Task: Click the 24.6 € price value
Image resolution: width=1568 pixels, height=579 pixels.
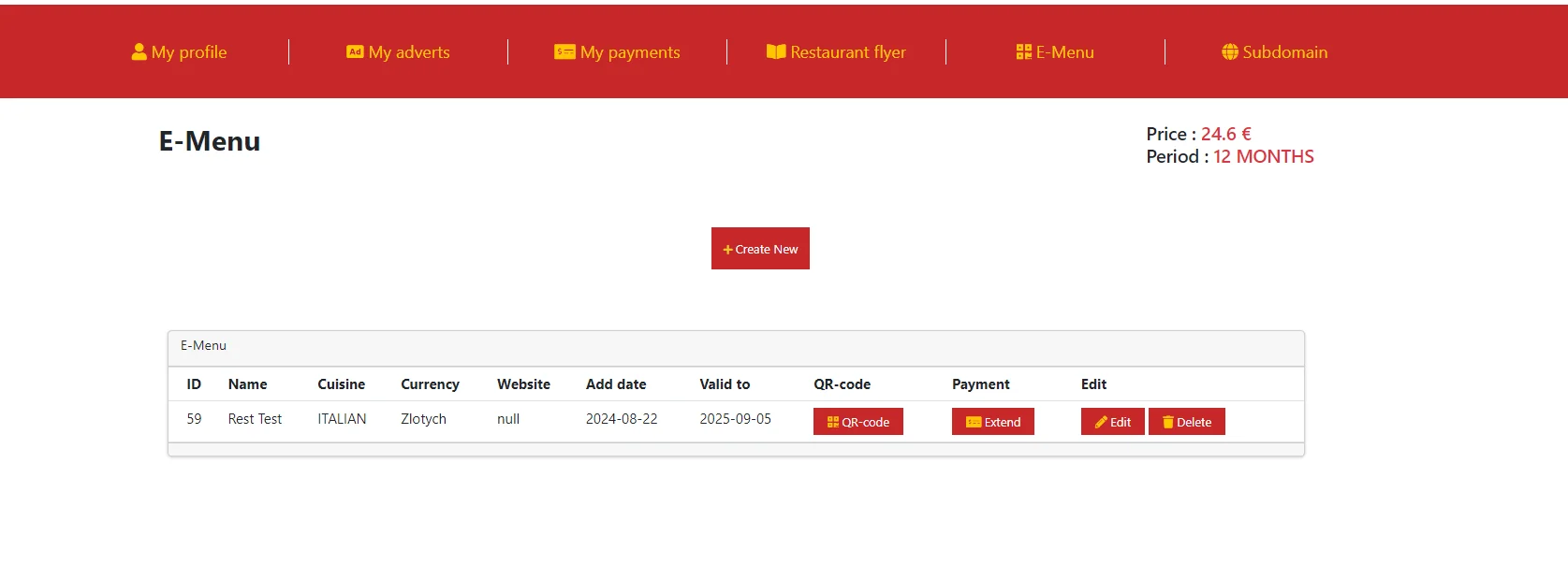Action: (x=1225, y=134)
